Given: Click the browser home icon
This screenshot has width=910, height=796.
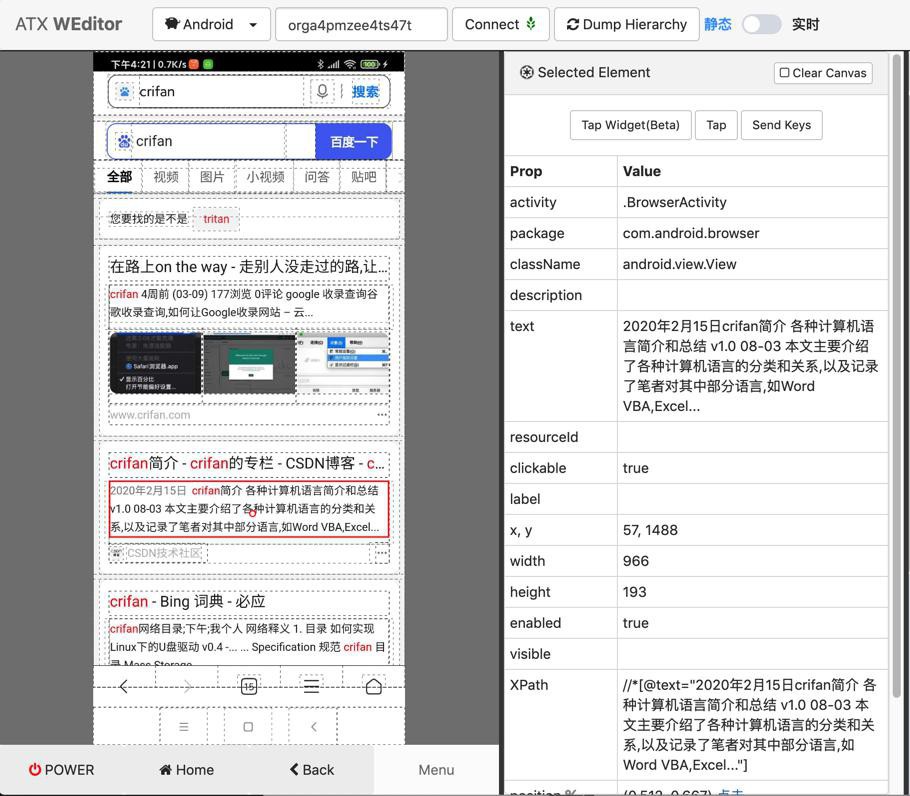Looking at the screenshot, I should [x=374, y=686].
